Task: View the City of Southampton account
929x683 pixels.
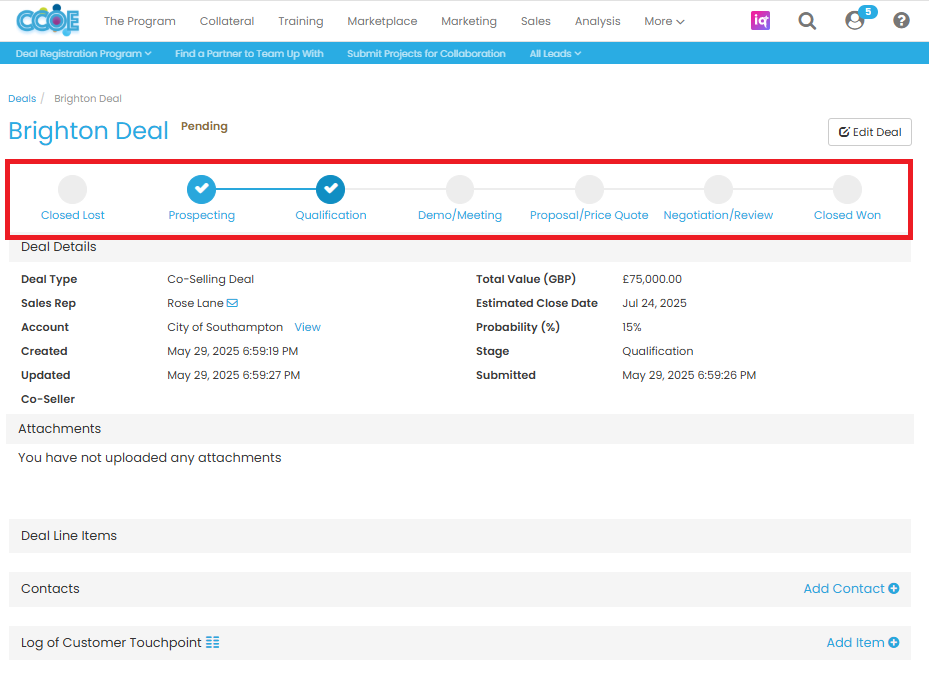Action: pos(307,327)
